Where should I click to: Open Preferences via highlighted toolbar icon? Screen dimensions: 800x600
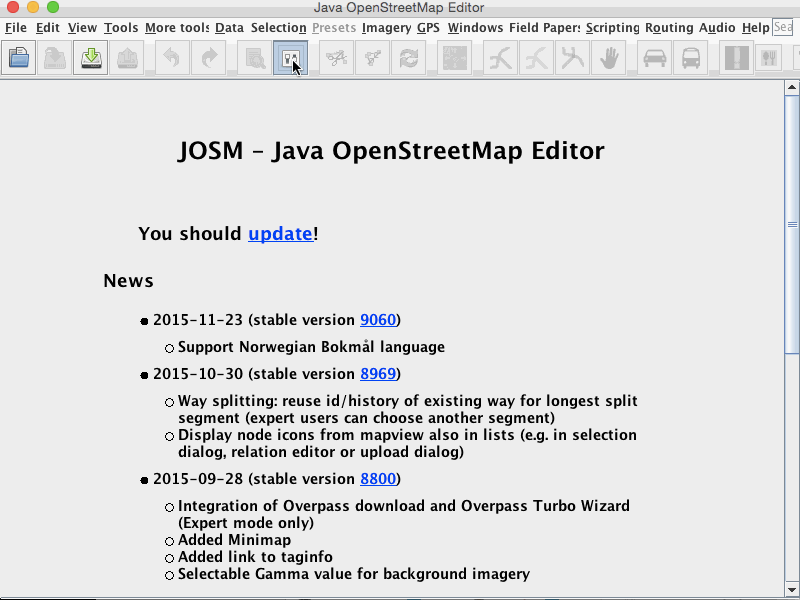(290, 58)
